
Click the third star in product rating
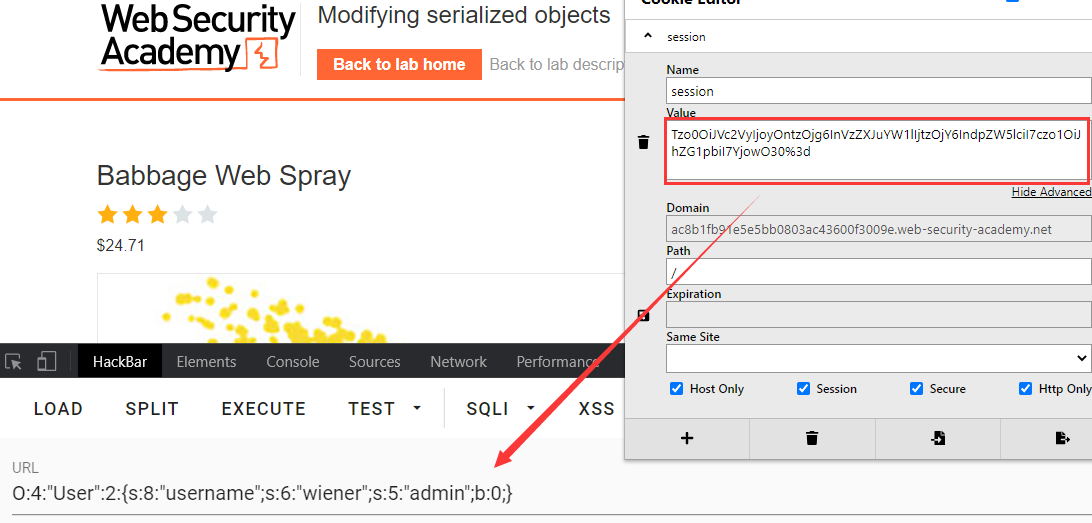tap(157, 214)
